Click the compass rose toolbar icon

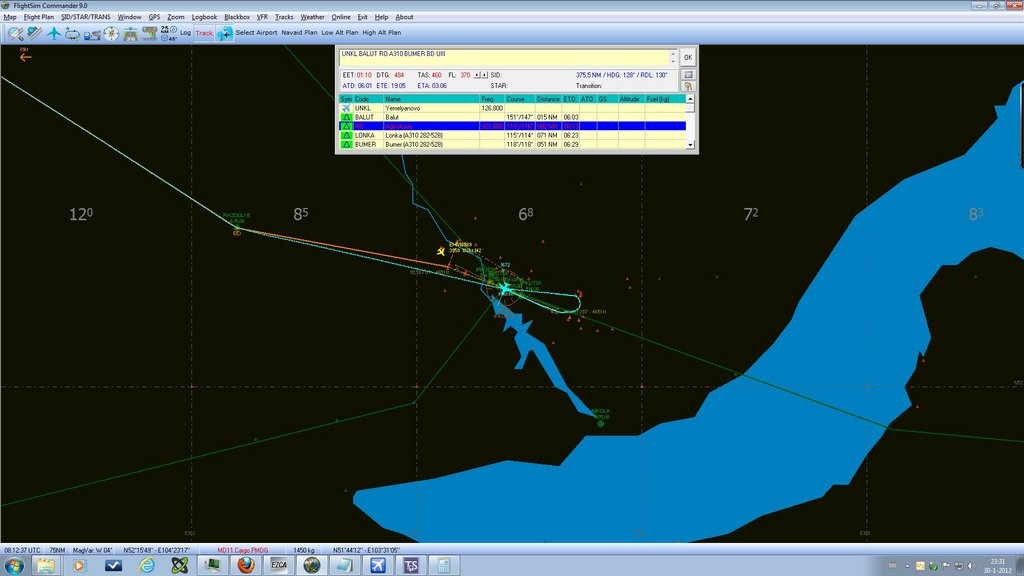[111, 33]
